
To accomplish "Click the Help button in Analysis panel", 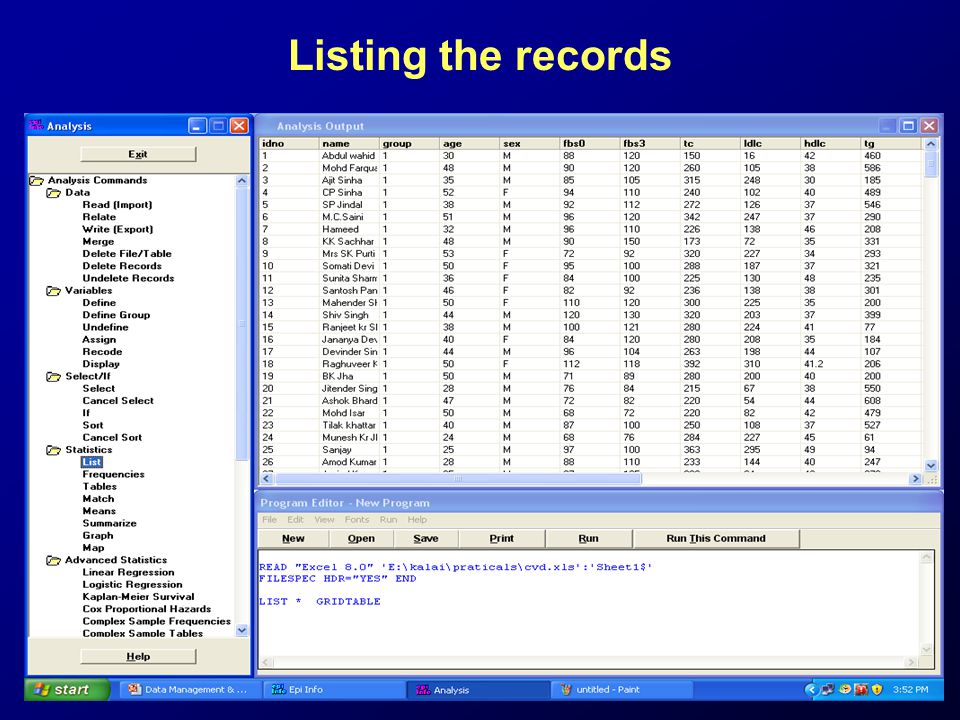I will [138, 656].
